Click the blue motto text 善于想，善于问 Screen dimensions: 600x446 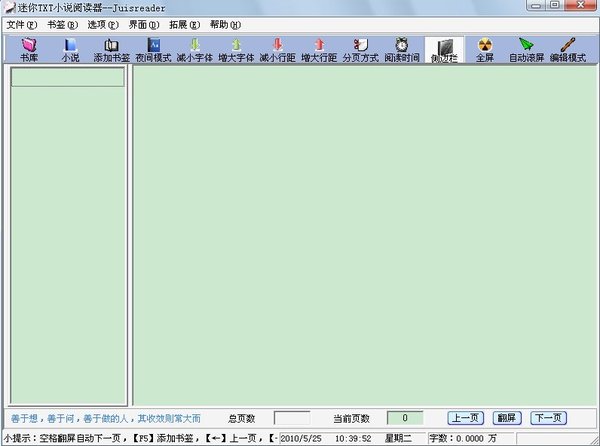pos(106,418)
